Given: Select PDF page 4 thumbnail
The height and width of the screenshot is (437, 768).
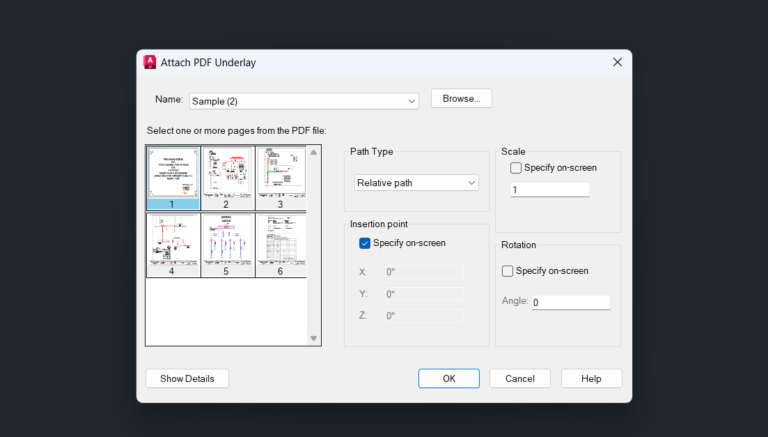Looking at the screenshot, I should coord(173,245).
